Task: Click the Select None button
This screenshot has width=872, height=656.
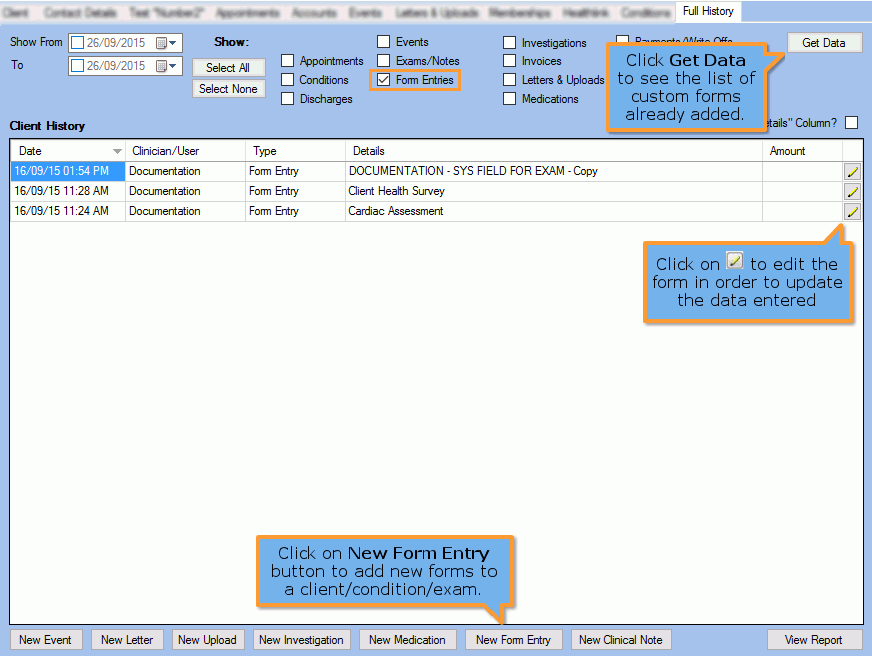Action: pos(228,89)
